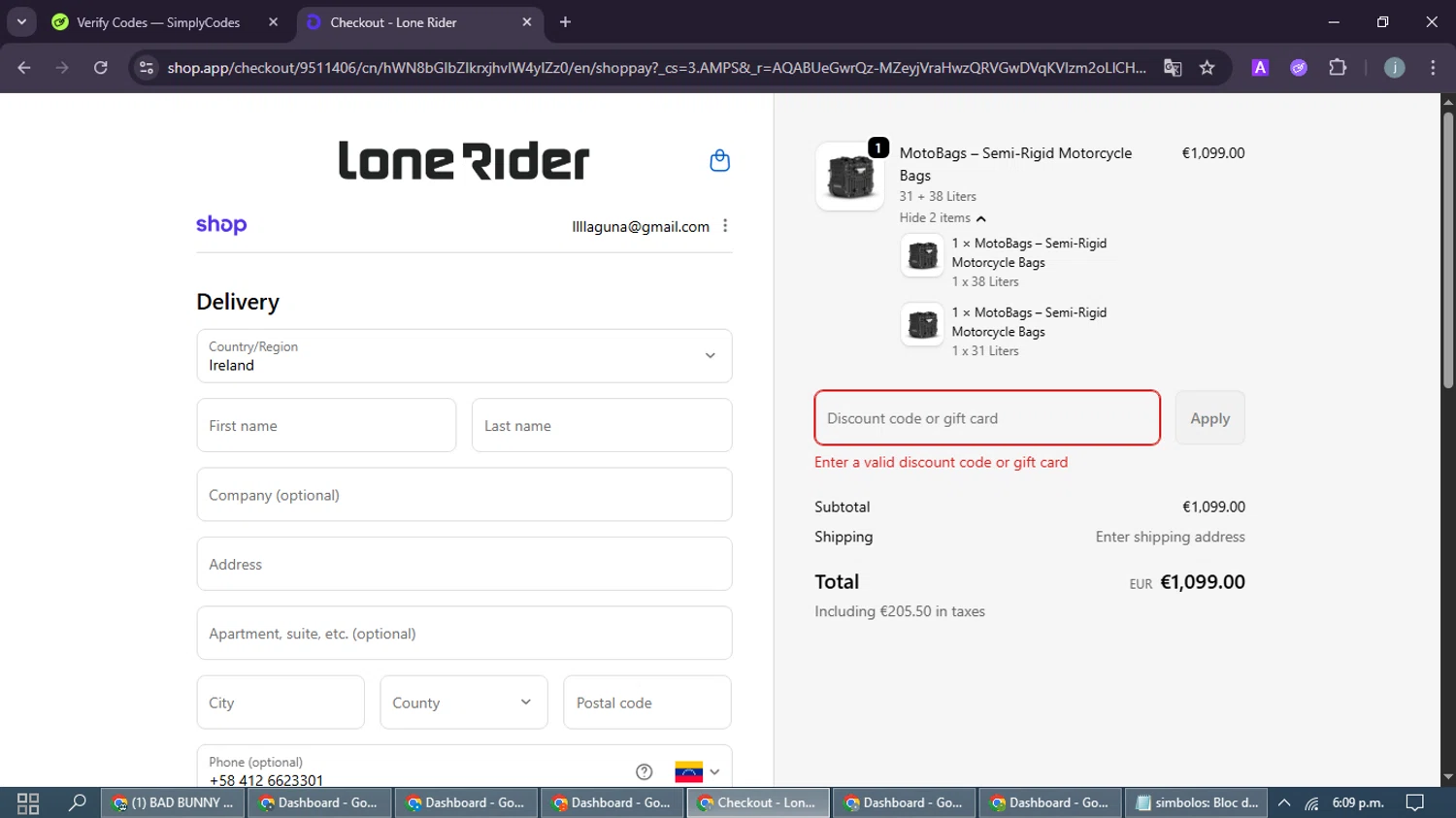Switch to Verify Codes — SimplyCodes tab
The image size is (1456, 818).
[158, 22]
